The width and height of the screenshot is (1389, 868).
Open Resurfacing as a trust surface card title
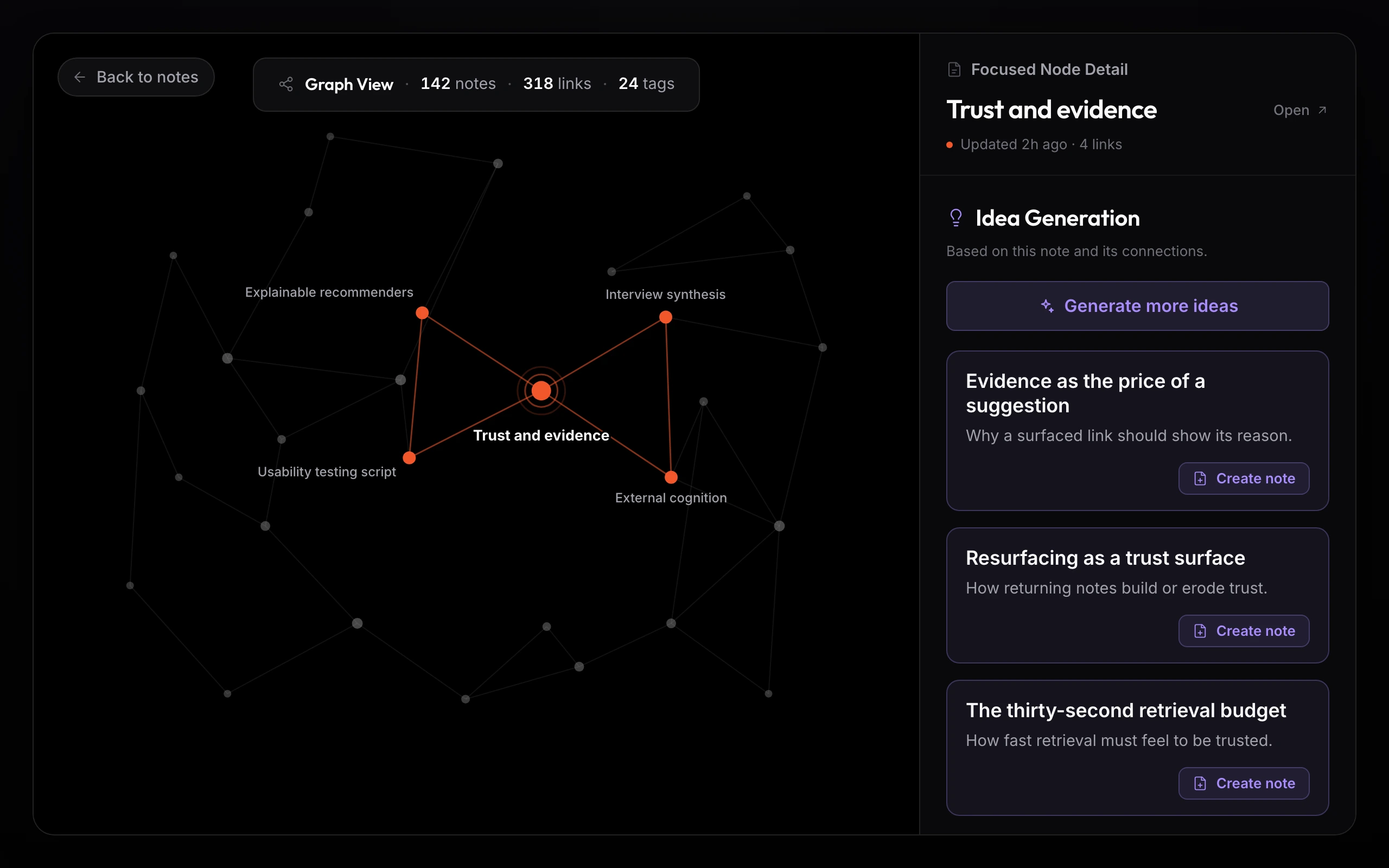(1105, 558)
